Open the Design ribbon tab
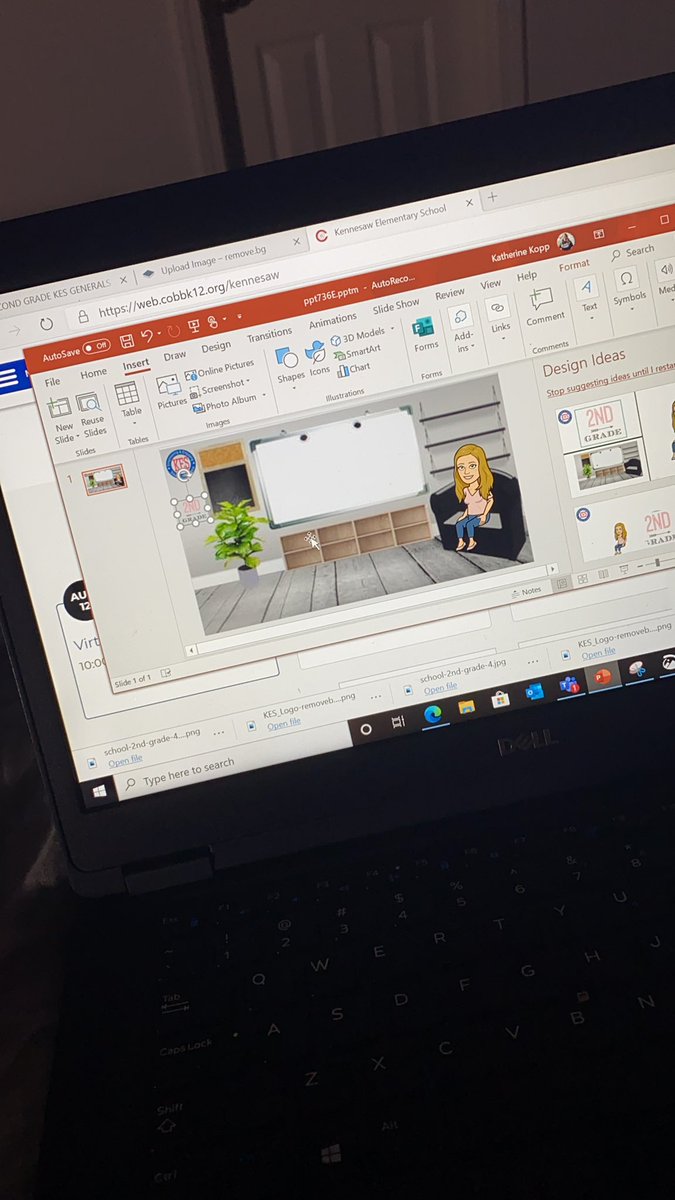Screen dimensions: 675x1200 [x=215, y=347]
